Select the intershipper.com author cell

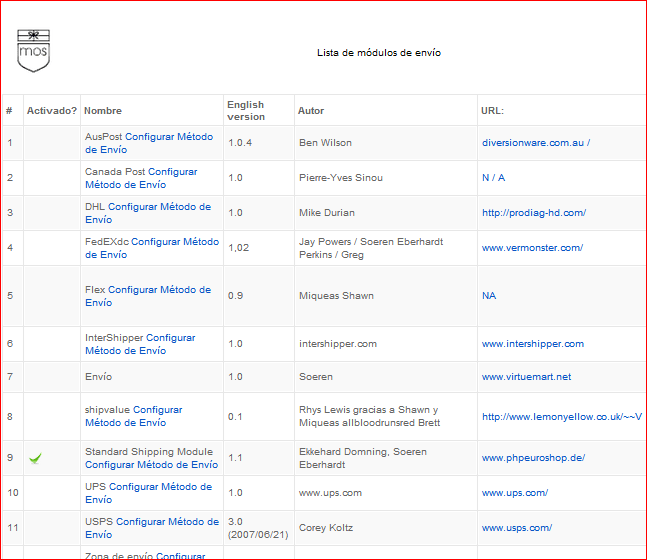coord(338,344)
